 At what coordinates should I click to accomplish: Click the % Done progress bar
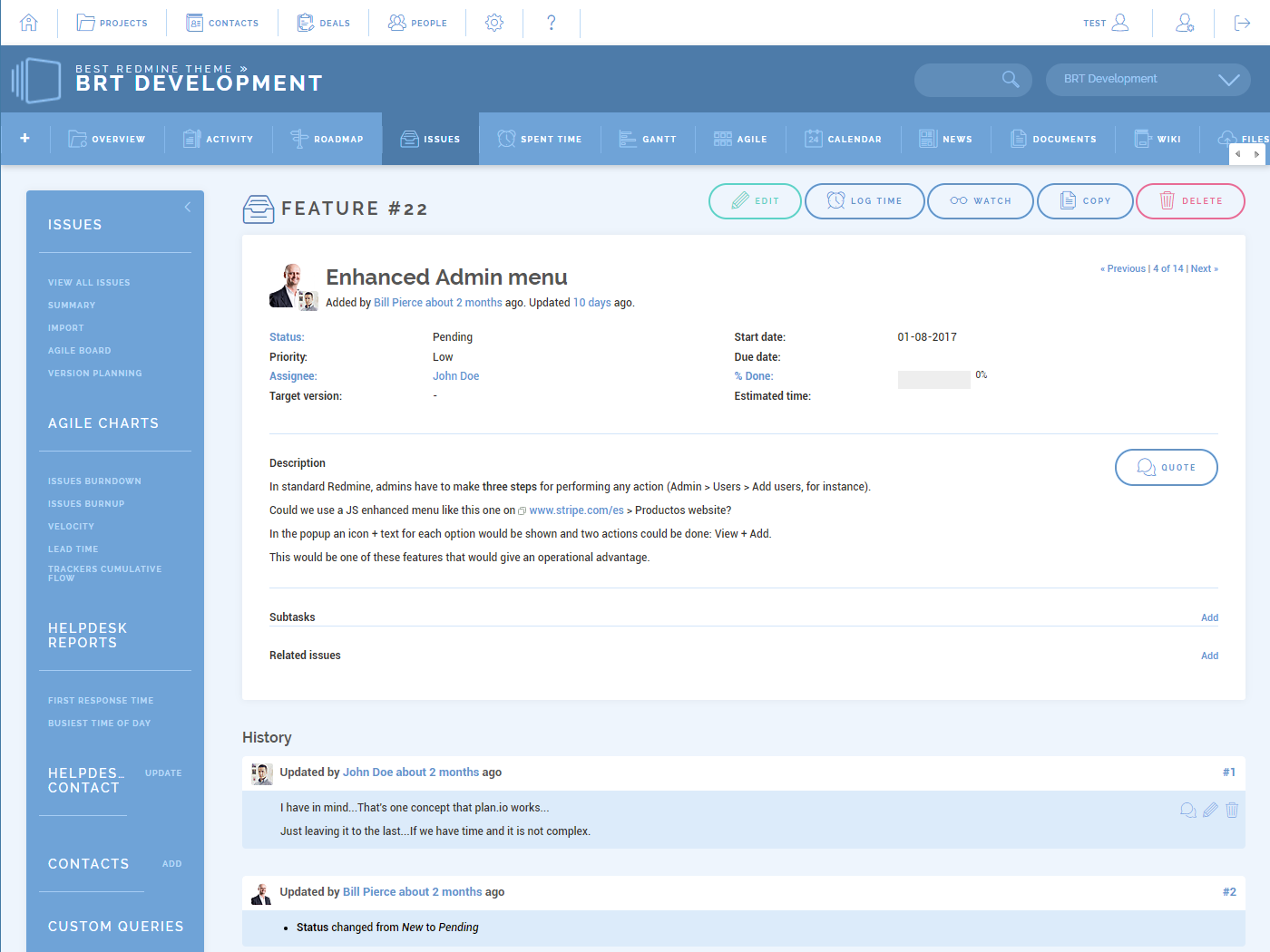coord(933,380)
